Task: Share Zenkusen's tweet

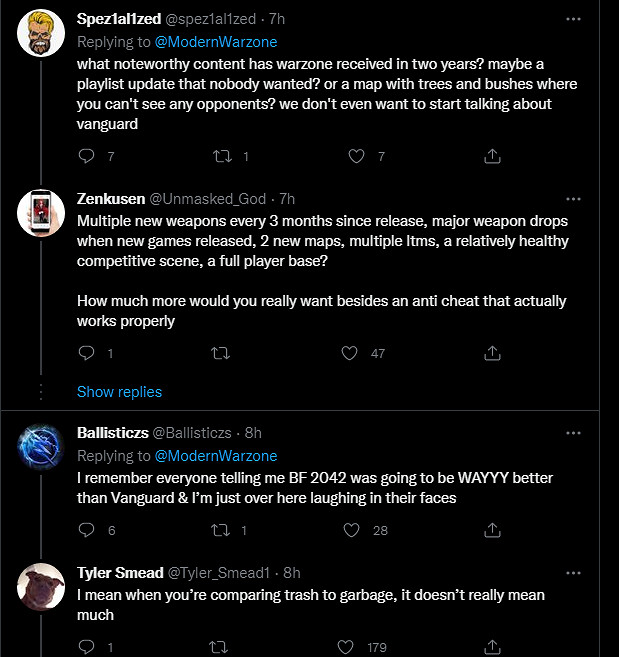Action: [492, 353]
